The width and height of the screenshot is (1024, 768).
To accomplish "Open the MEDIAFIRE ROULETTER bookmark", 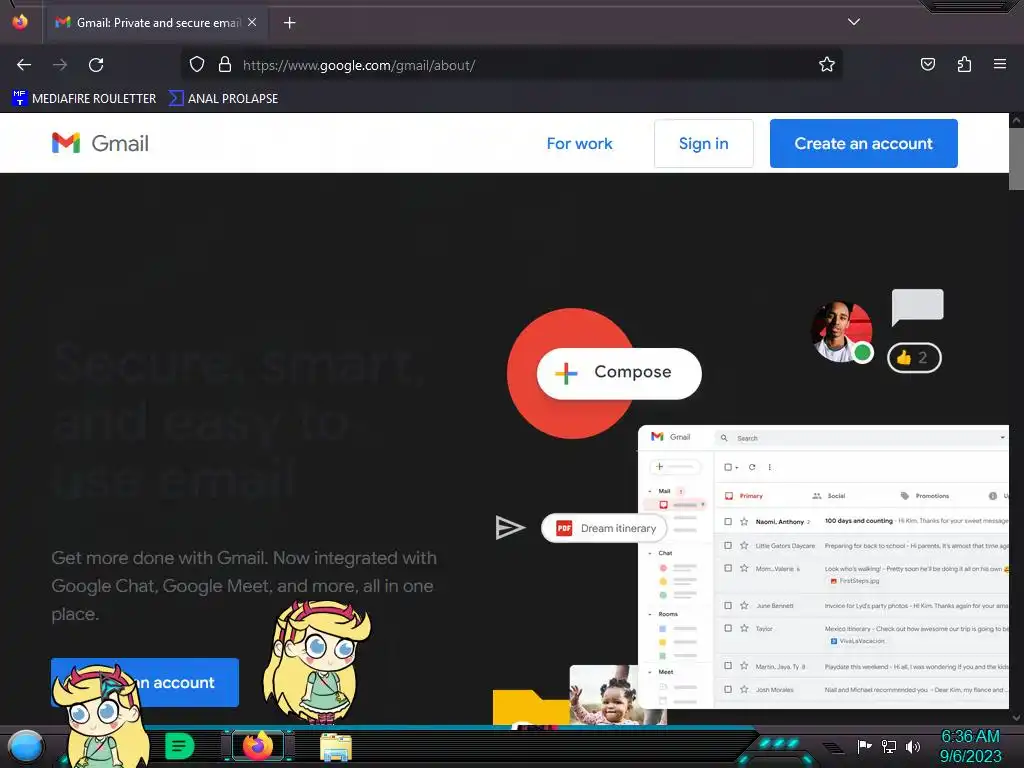I will click(x=84, y=99).
